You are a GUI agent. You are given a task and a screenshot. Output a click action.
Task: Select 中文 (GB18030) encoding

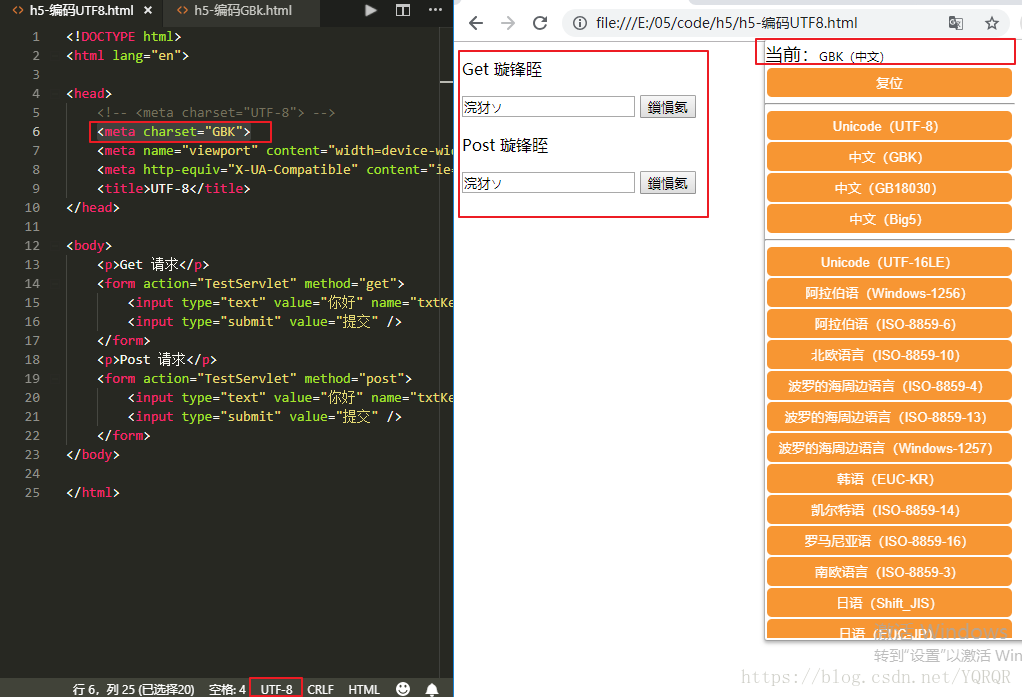click(889, 188)
